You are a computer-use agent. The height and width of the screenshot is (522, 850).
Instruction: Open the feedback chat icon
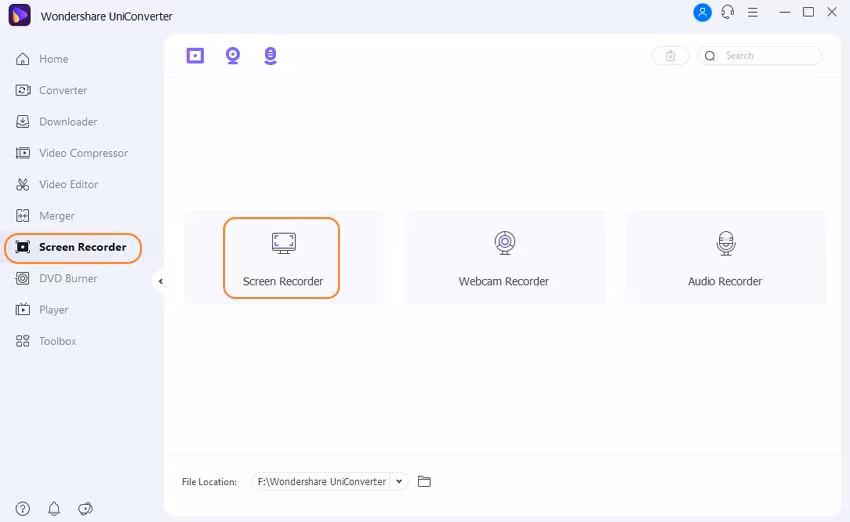point(85,508)
